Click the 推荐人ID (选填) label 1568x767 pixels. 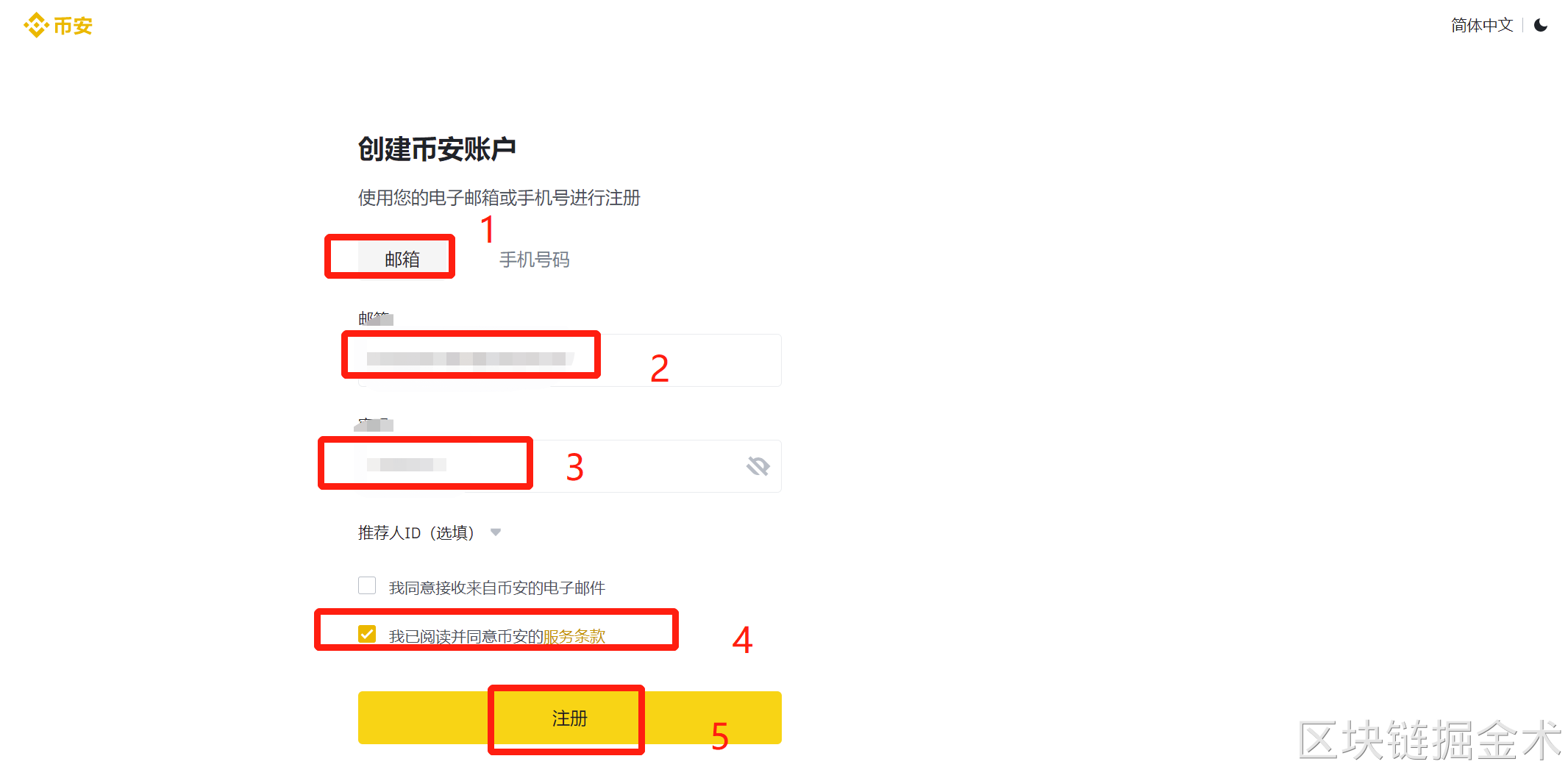coord(416,532)
